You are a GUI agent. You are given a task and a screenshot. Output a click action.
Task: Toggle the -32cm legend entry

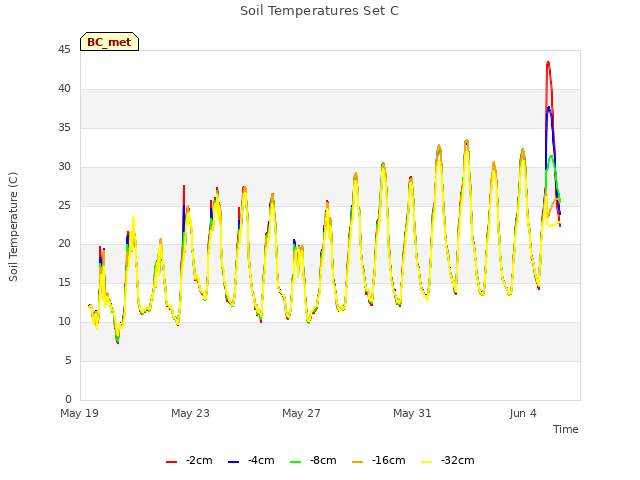coord(447,460)
